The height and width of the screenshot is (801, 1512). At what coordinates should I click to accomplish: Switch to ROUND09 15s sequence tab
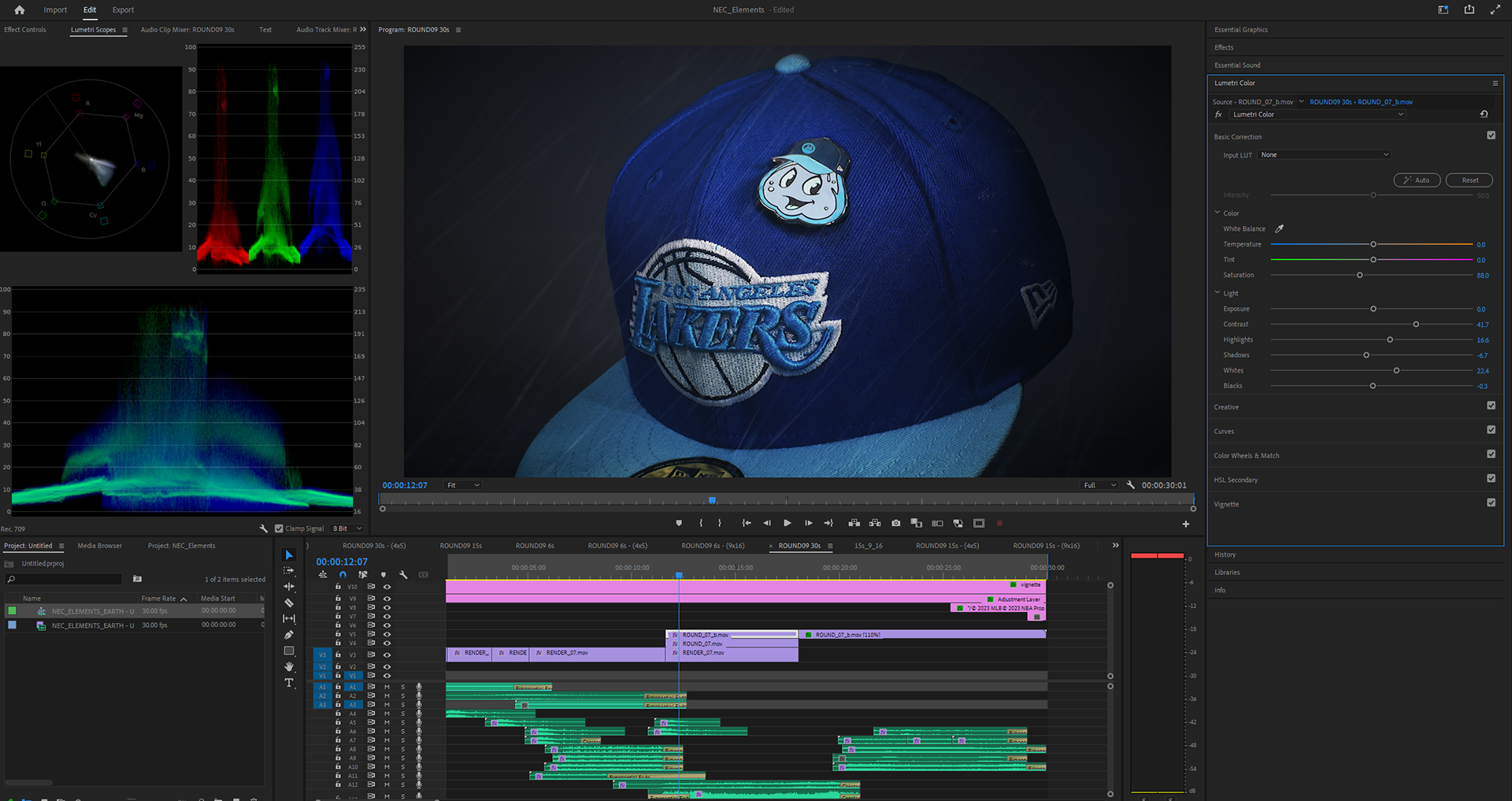click(461, 546)
